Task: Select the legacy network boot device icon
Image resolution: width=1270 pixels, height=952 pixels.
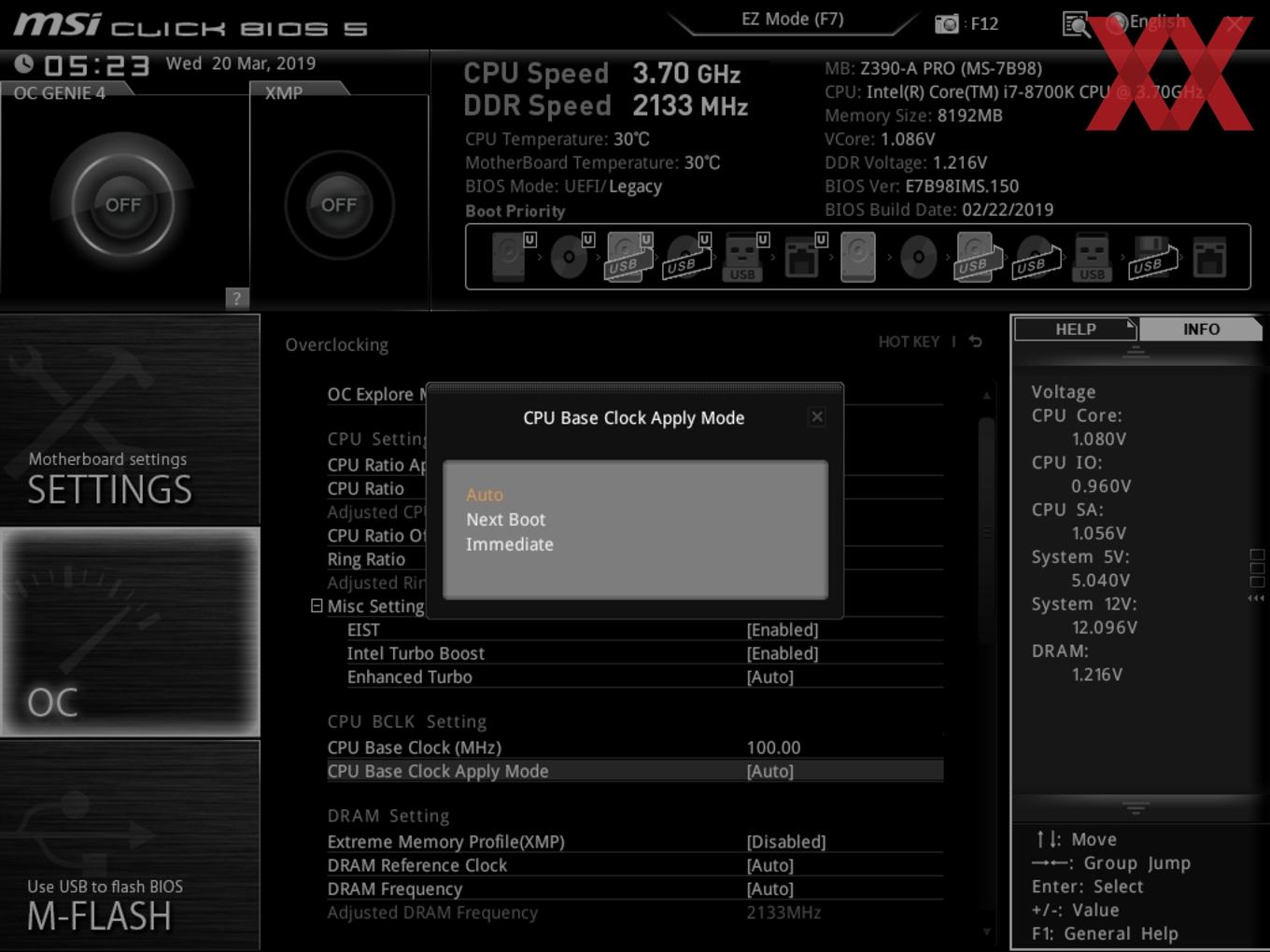Action: click(x=1209, y=257)
